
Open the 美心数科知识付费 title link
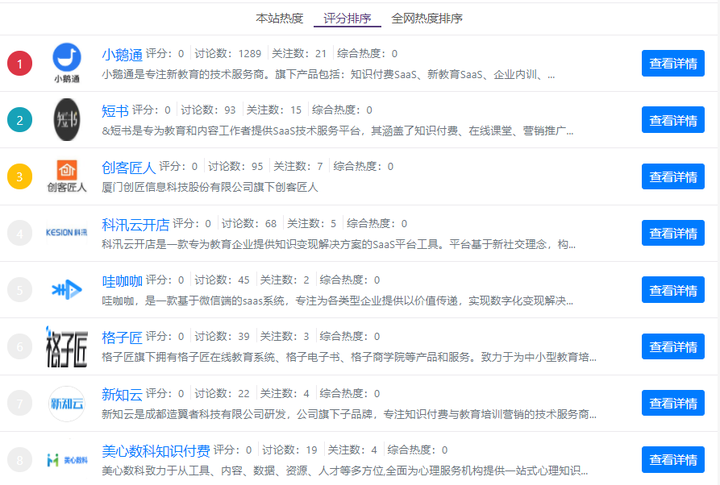[156, 451]
